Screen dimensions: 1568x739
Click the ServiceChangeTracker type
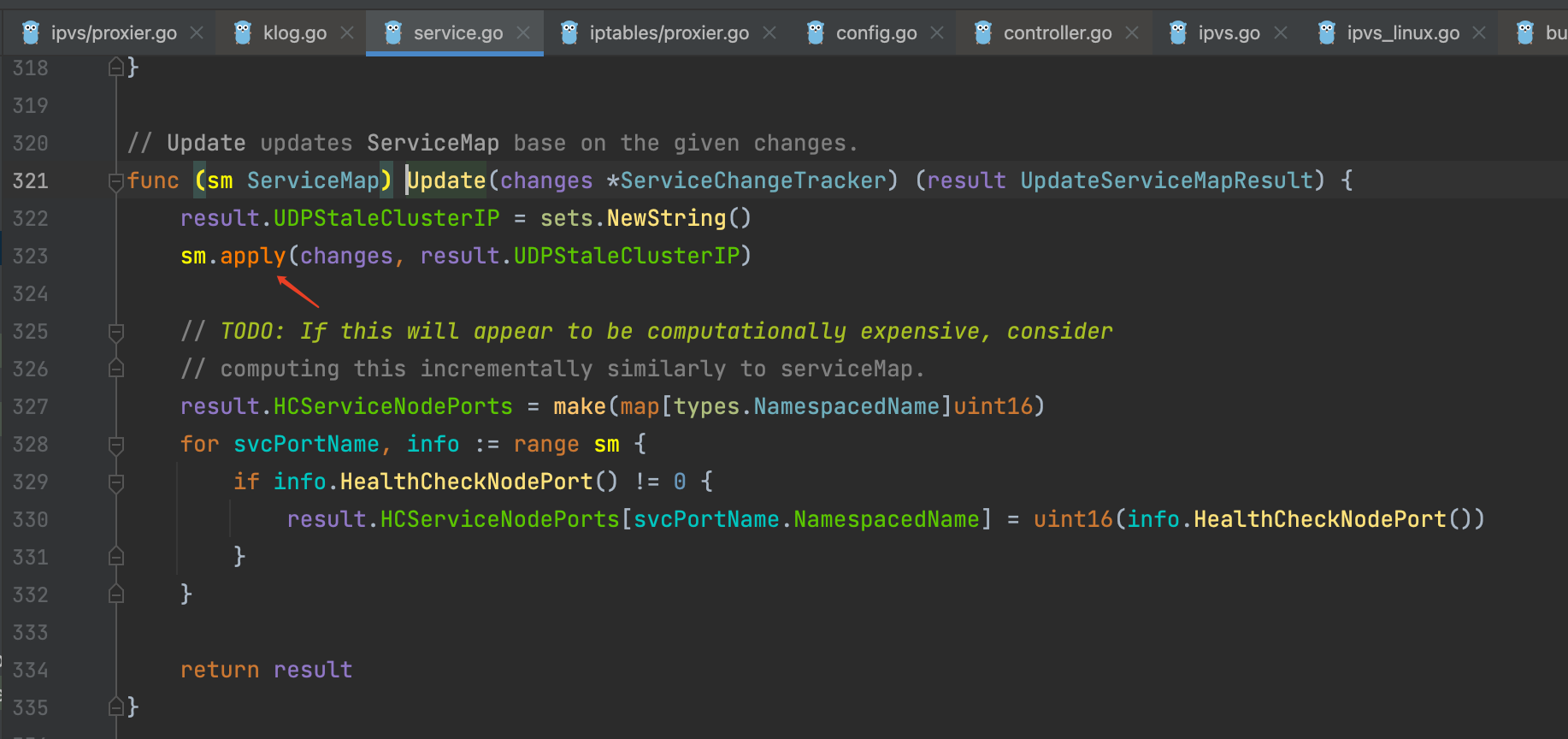pos(753,180)
